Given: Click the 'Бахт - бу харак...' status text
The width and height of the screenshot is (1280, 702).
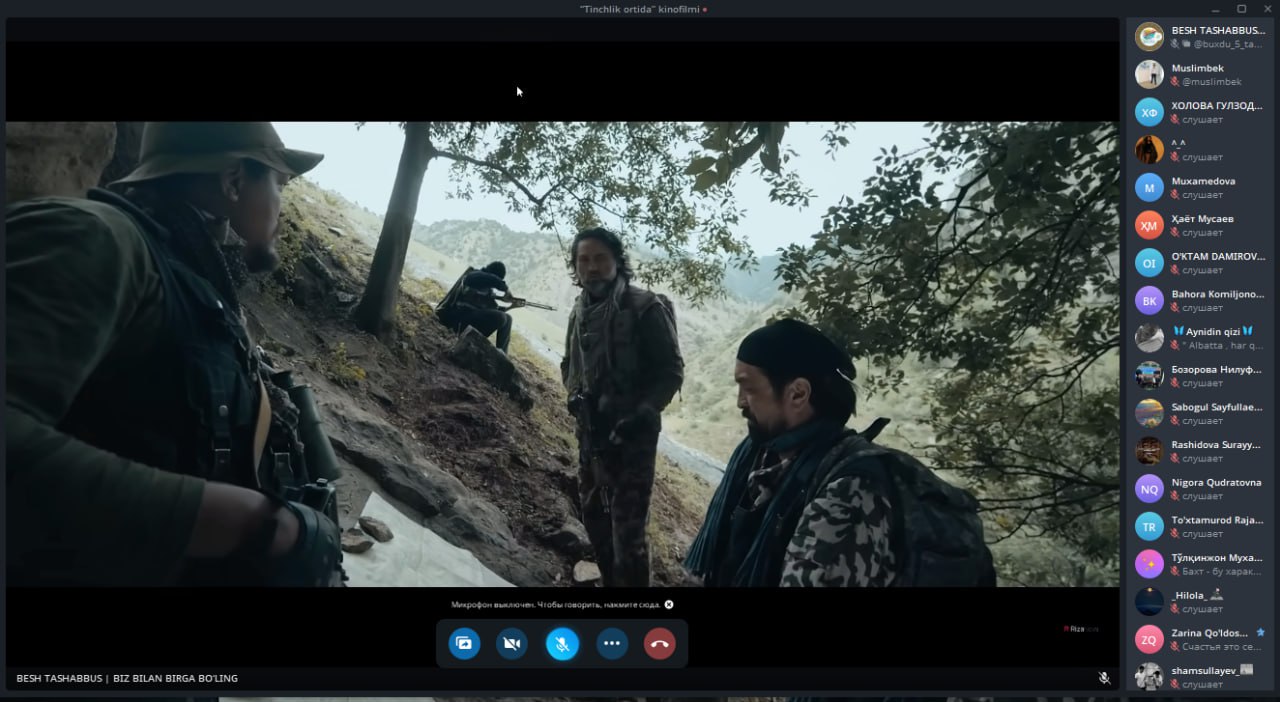Looking at the screenshot, I should pyautogui.click(x=1222, y=571).
